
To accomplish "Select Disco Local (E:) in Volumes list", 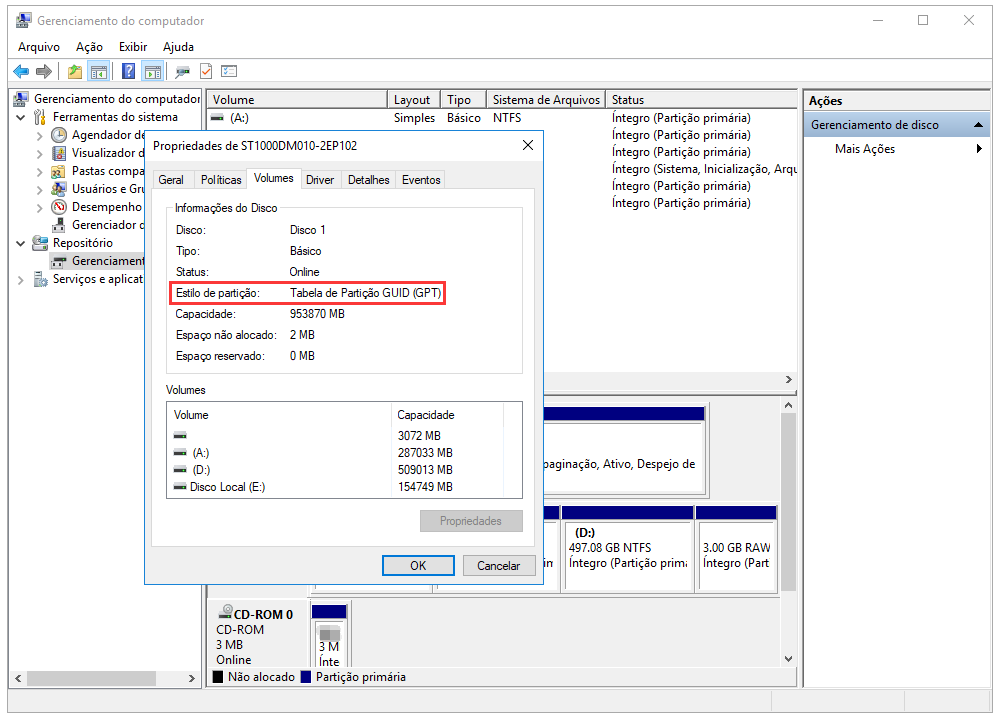I will pos(229,487).
